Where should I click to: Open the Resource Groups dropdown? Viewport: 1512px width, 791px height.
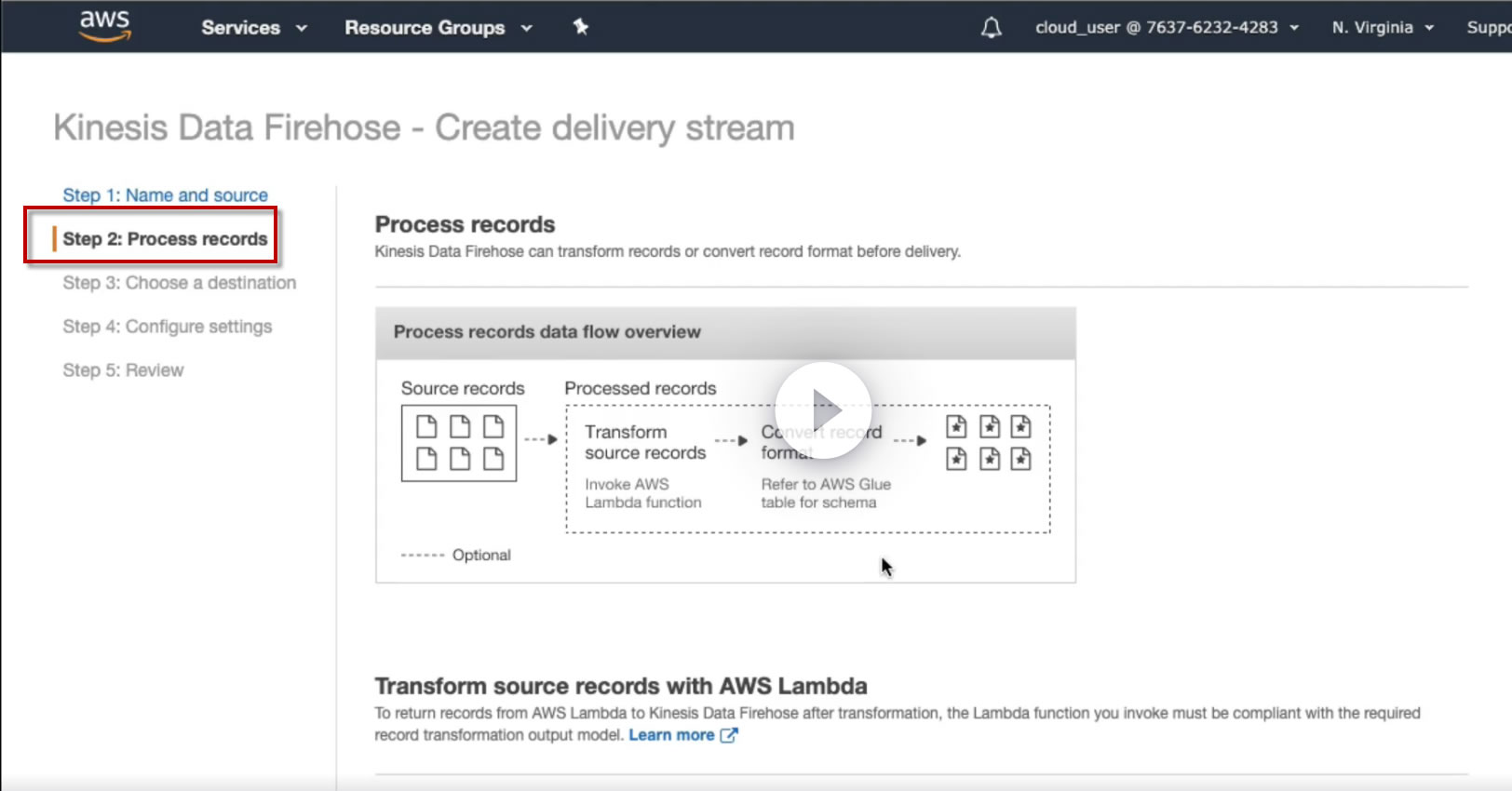coord(438,28)
